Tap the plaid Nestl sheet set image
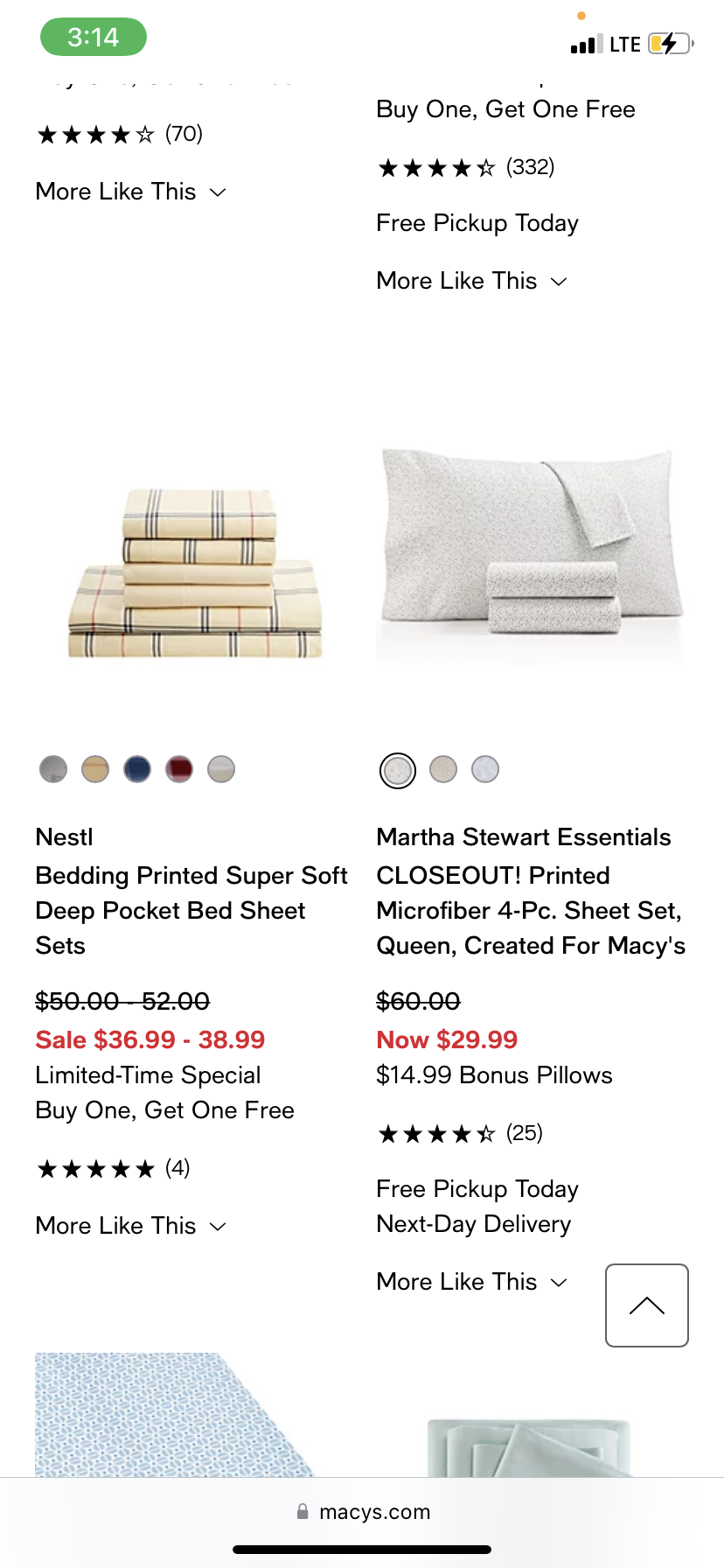The width and height of the screenshot is (724, 1568). coord(195,573)
